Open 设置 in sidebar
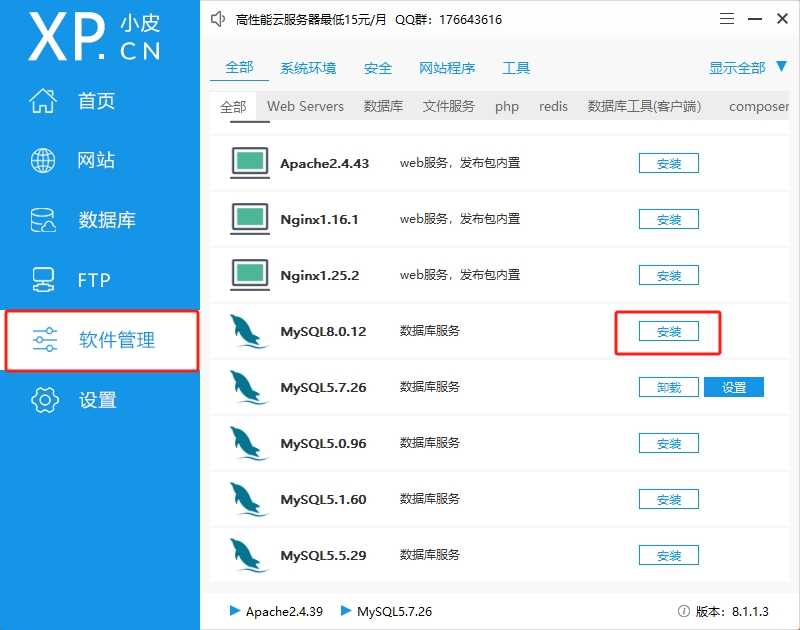 100,399
